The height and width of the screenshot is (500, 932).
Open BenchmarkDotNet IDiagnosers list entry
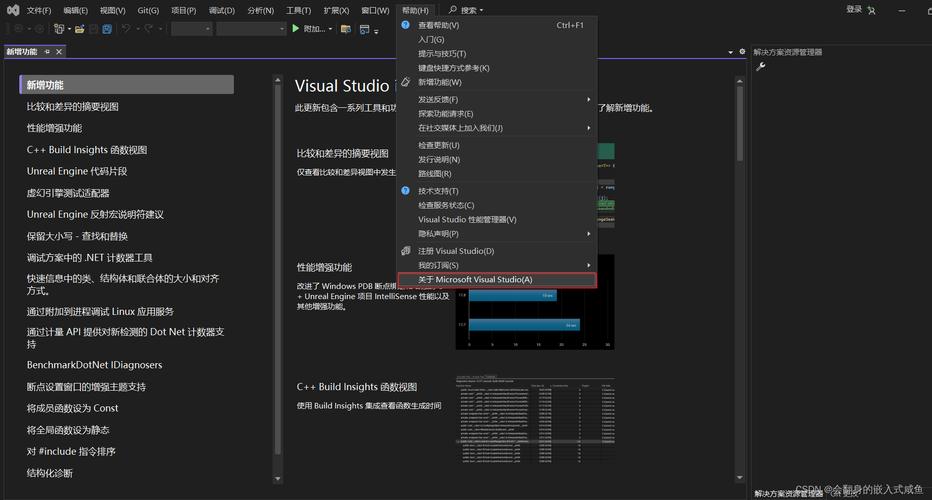coord(94,365)
